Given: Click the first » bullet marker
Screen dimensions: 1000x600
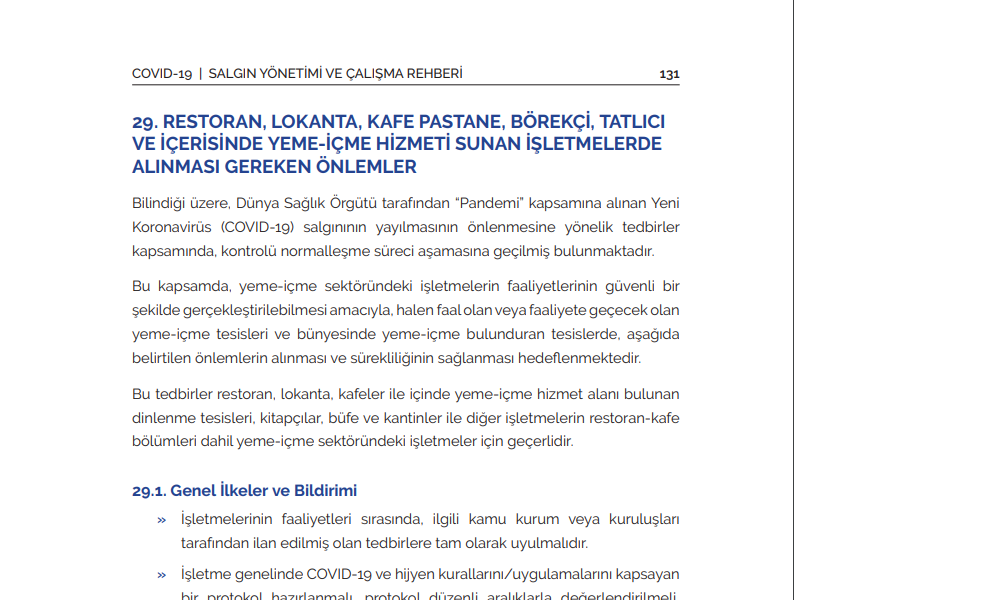Looking at the screenshot, I should point(162,520).
